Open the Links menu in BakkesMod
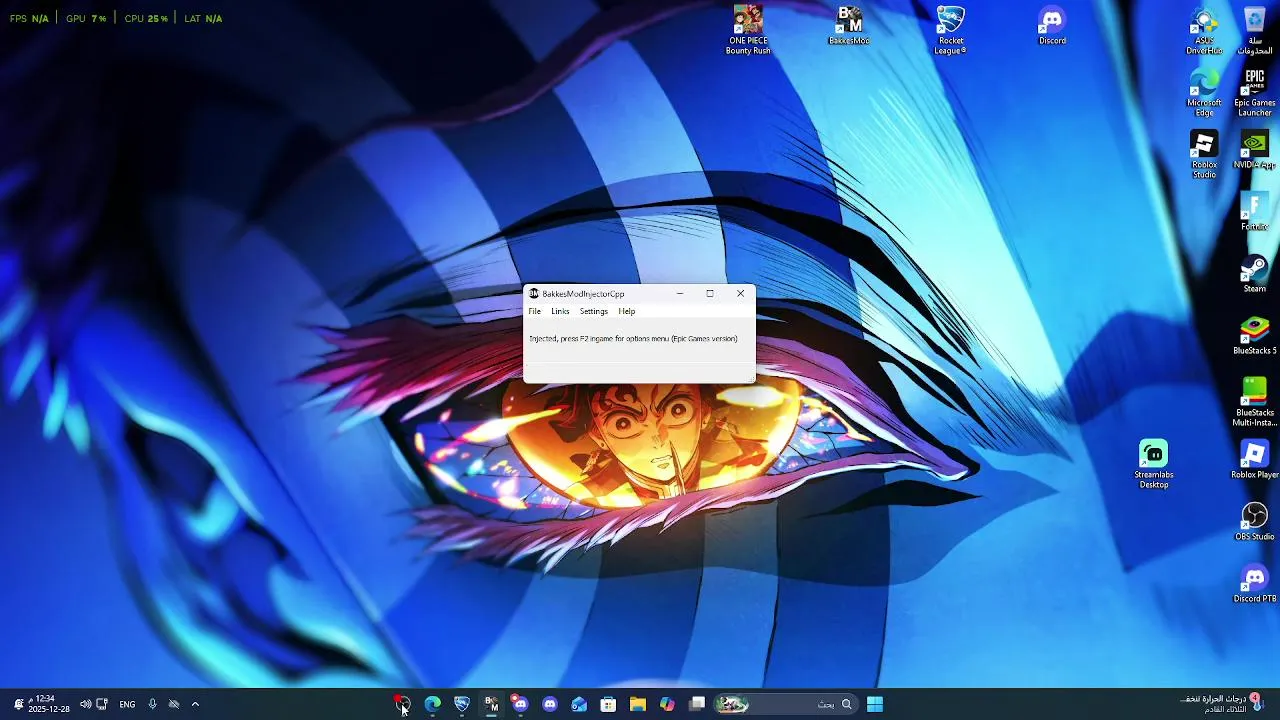The width and height of the screenshot is (1280, 720). 560,311
